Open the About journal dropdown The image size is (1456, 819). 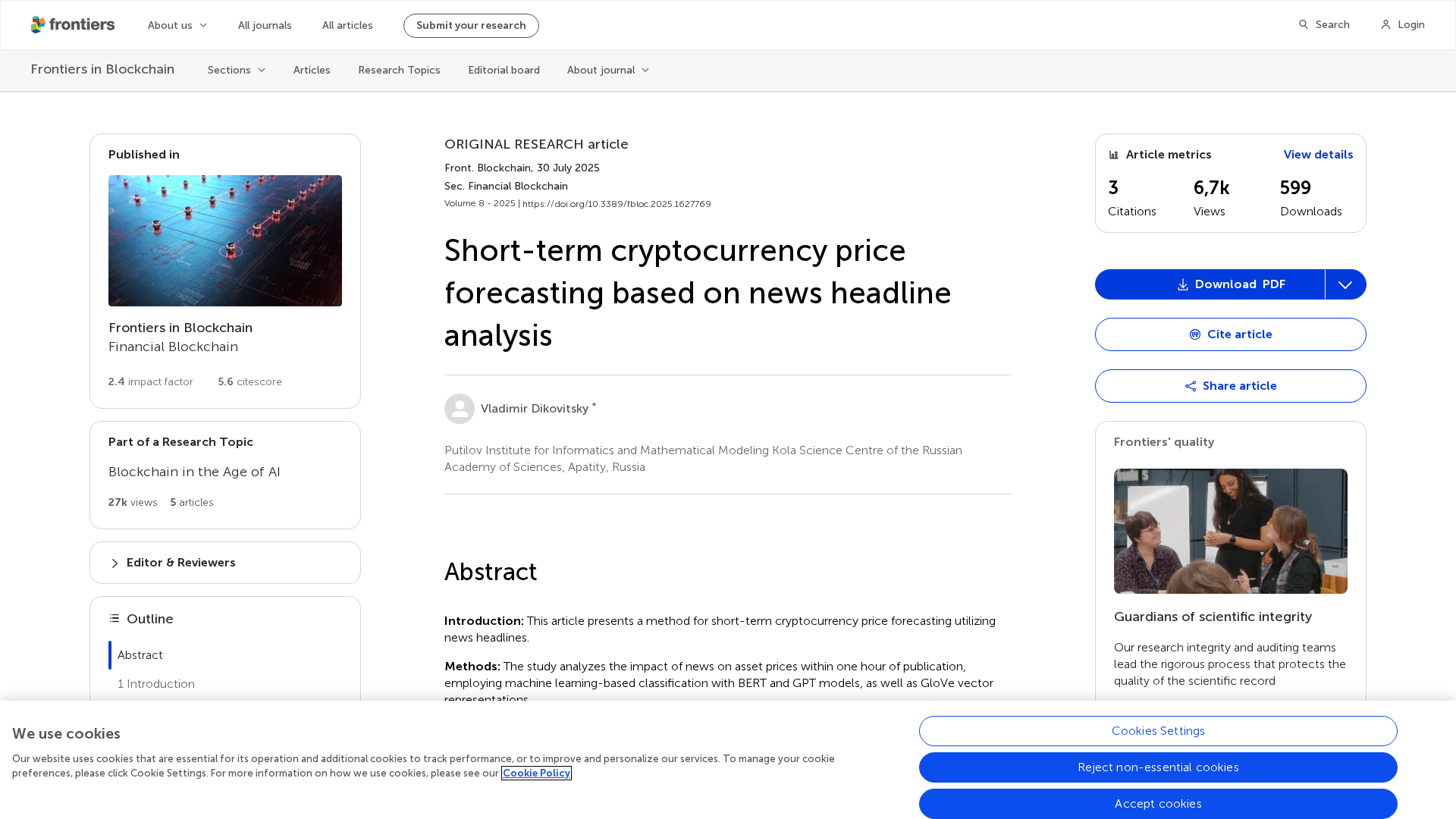point(608,71)
